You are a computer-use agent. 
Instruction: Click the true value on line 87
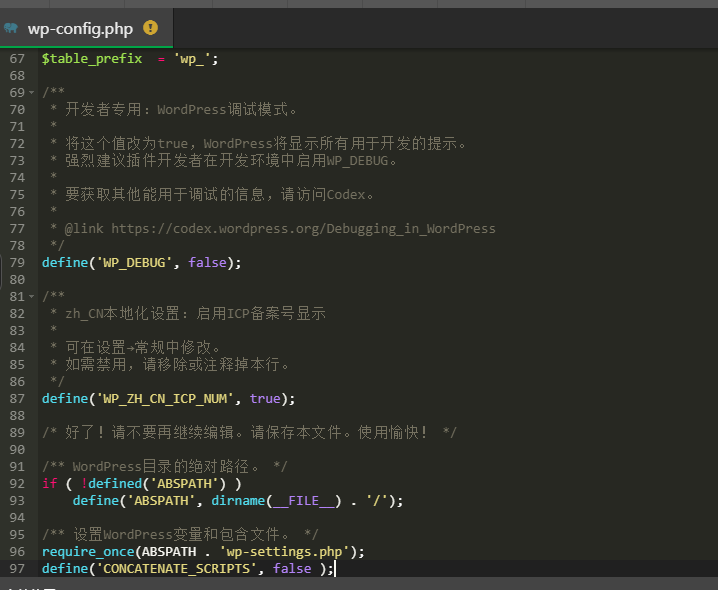point(265,399)
